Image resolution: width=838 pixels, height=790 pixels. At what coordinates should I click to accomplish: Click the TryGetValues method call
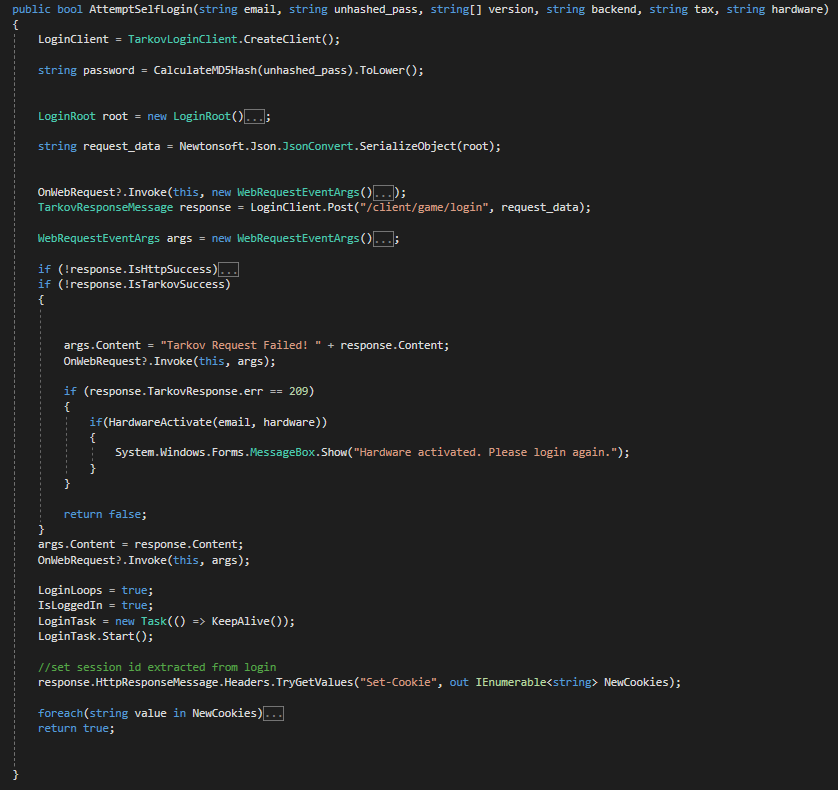point(314,682)
